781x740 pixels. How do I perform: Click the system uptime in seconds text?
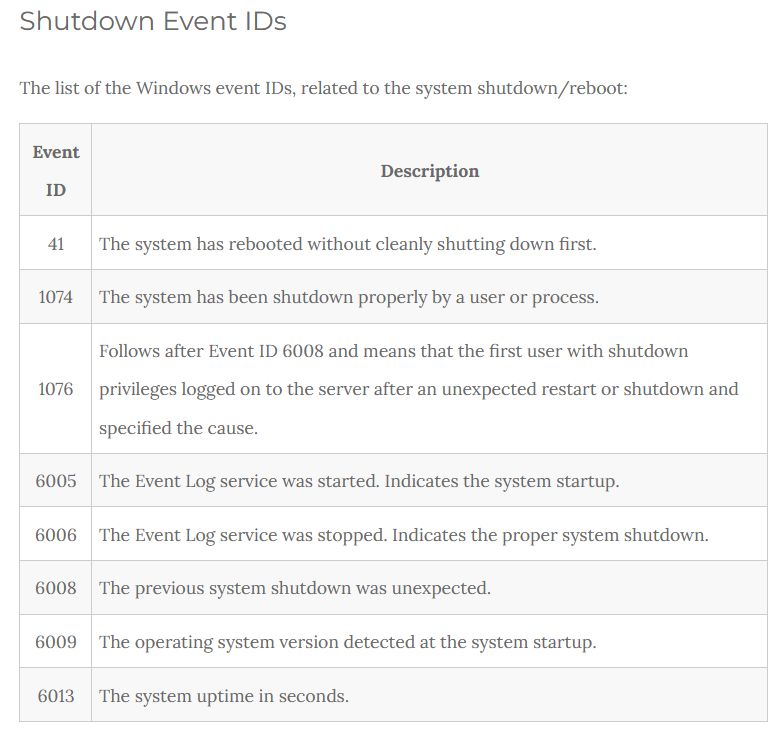224,696
